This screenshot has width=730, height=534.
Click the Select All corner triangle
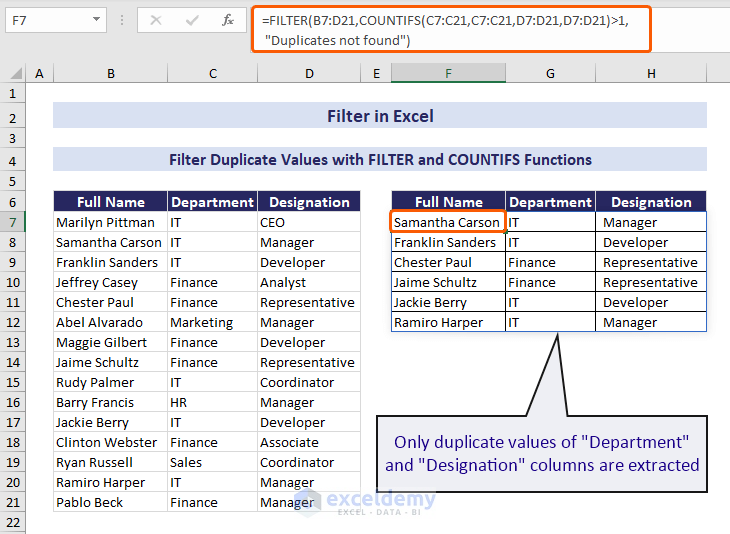(x=13, y=73)
